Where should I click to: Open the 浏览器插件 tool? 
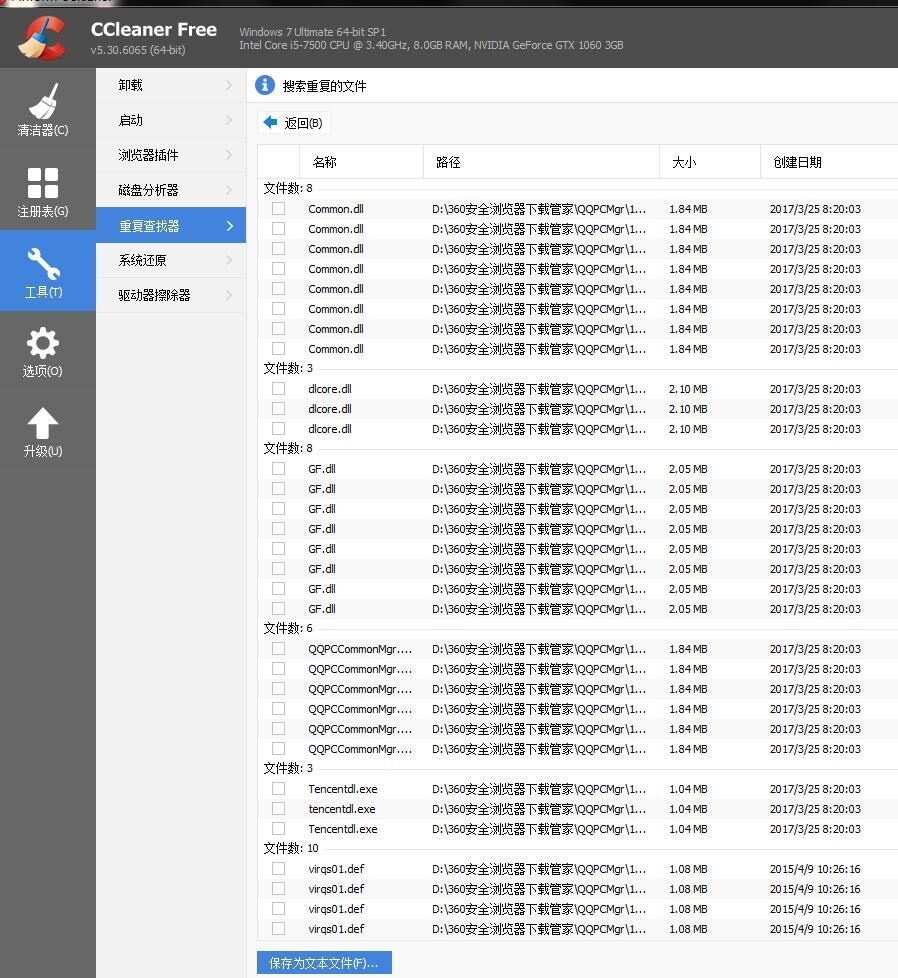point(171,155)
